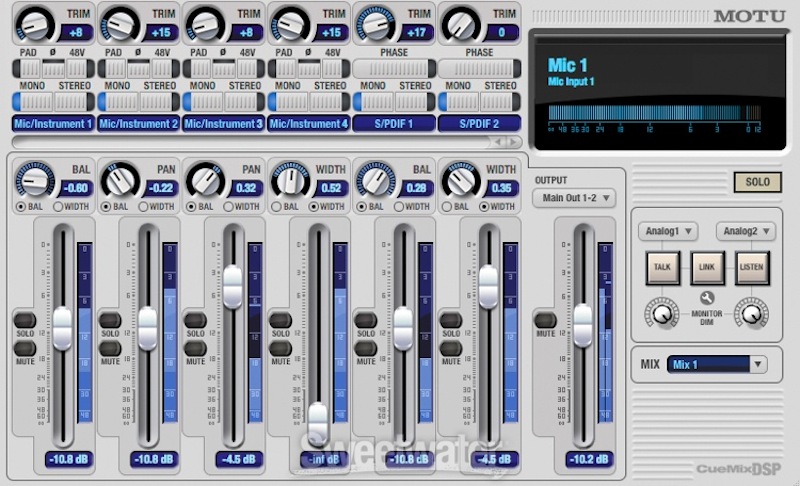Click the Talk level knob below TALK
The width and height of the screenshot is (800, 486).
tap(662, 313)
